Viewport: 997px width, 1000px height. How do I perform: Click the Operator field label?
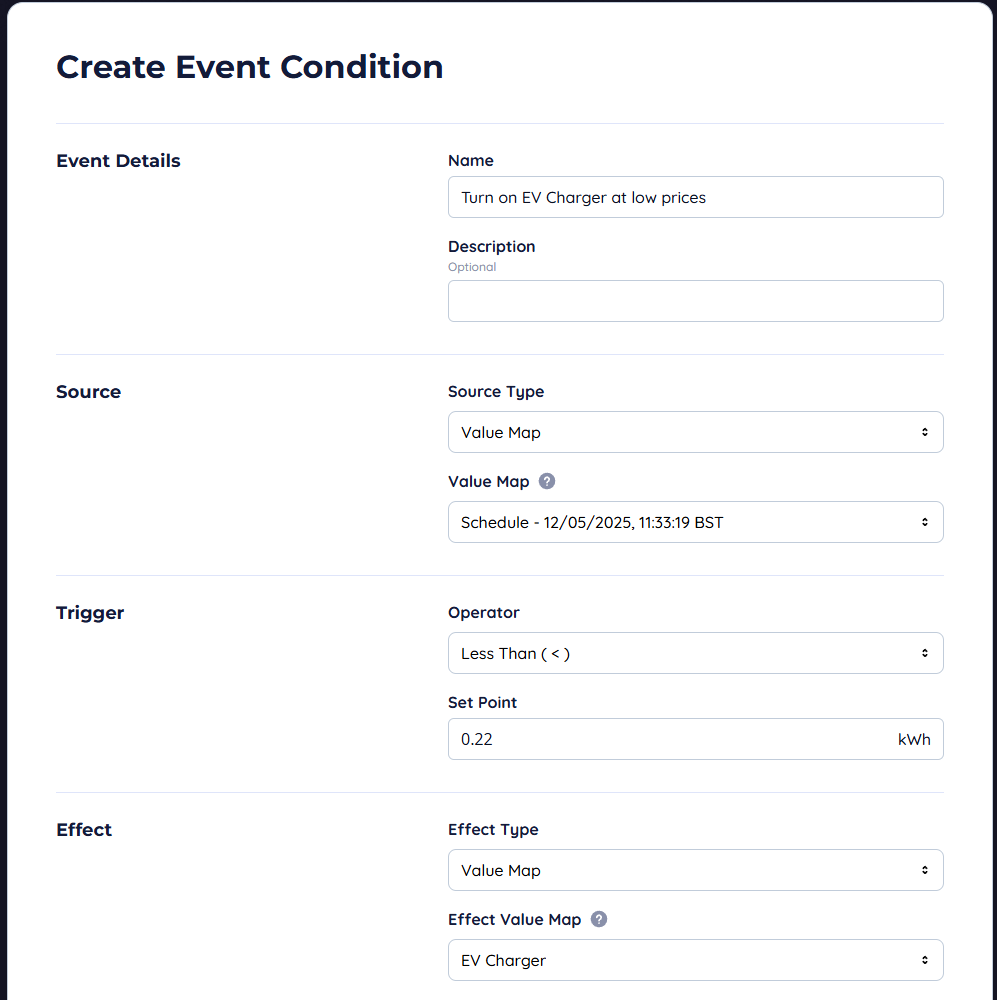pyautogui.click(x=484, y=613)
